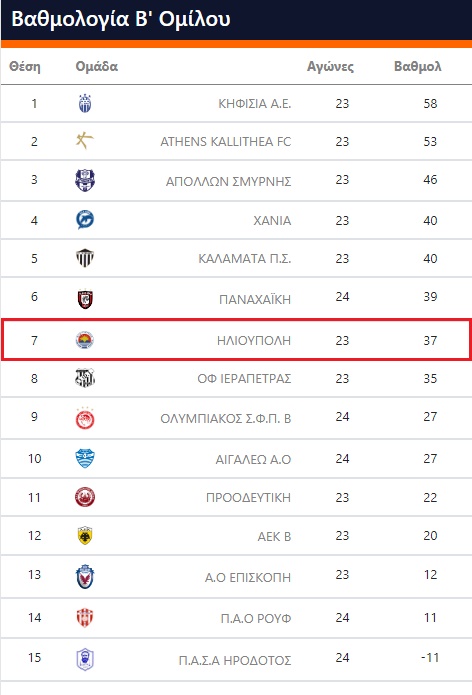Click the ΠΡΟΟΔΕΥΤΙΚΗ round red emblem
The height and width of the screenshot is (695, 472).
[85, 497]
